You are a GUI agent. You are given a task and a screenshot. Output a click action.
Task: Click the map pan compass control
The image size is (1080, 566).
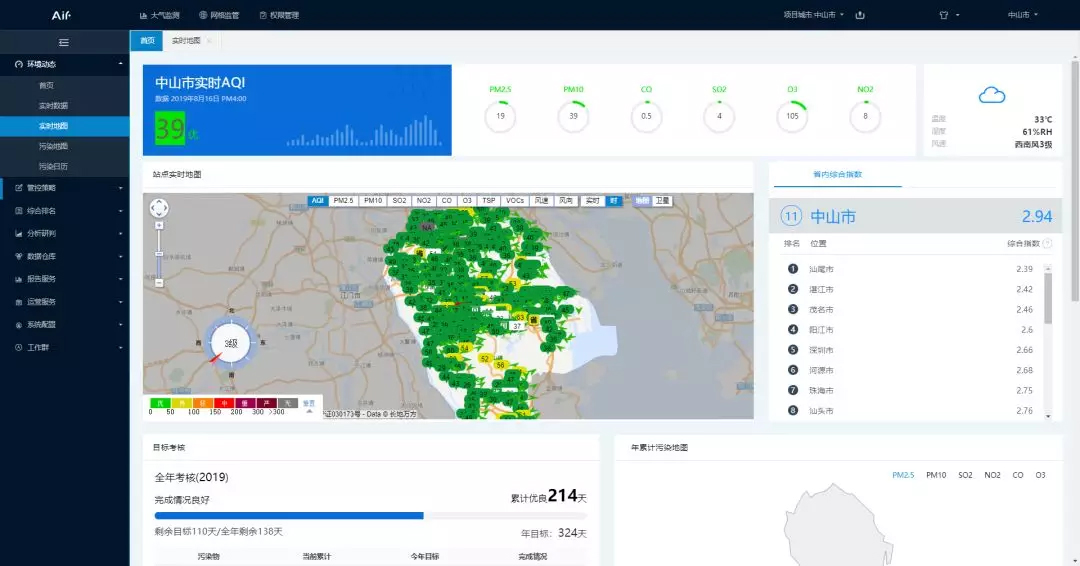[159, 208]
